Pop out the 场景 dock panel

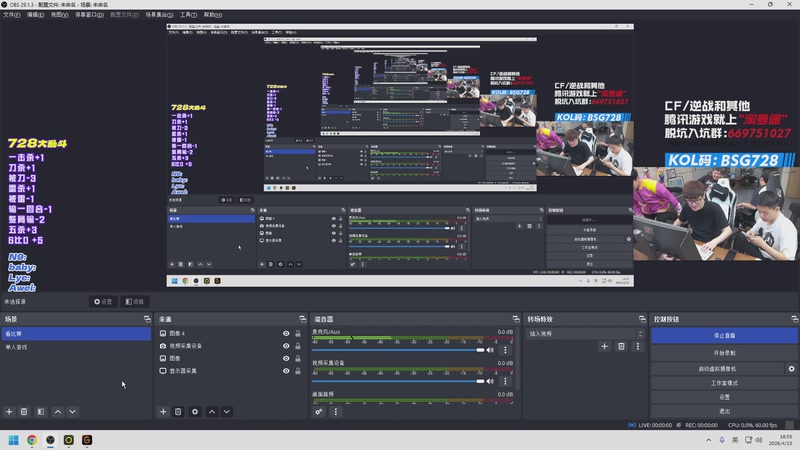147,319
